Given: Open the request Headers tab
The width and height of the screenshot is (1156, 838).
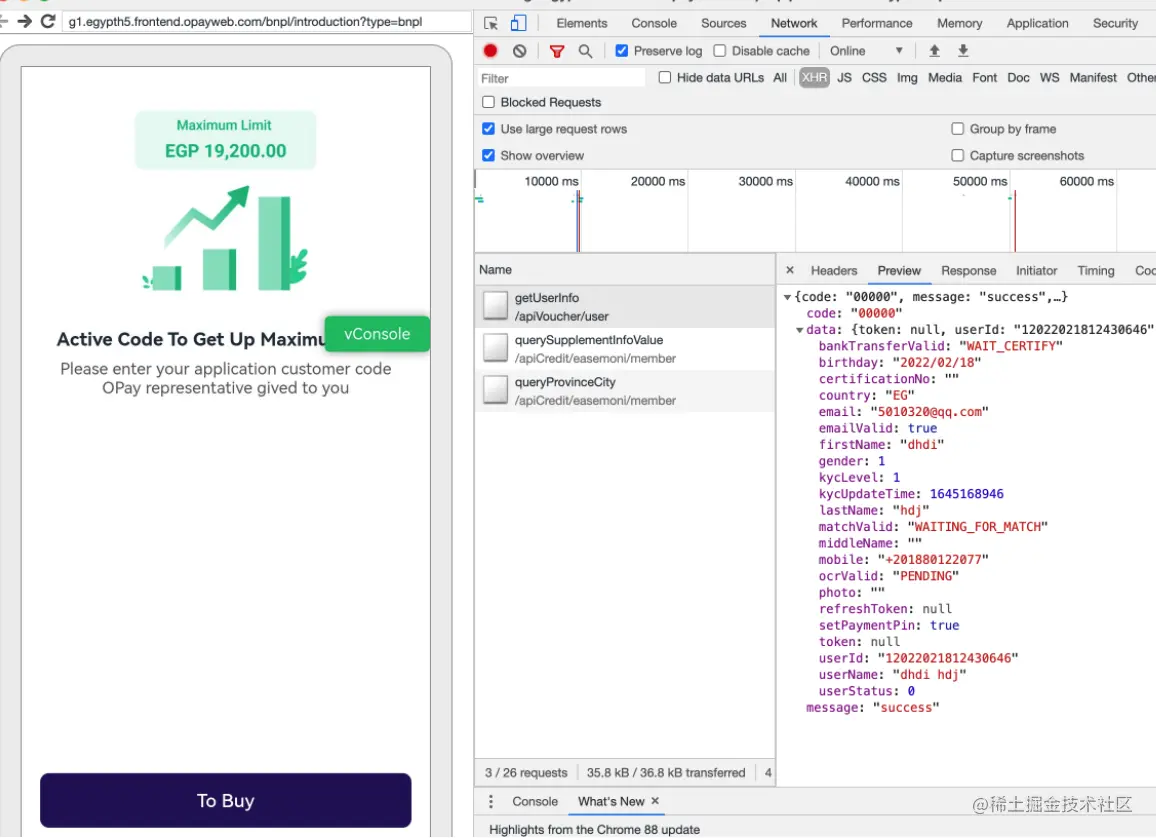Looking at the screenshot, I should pos(834,270).
